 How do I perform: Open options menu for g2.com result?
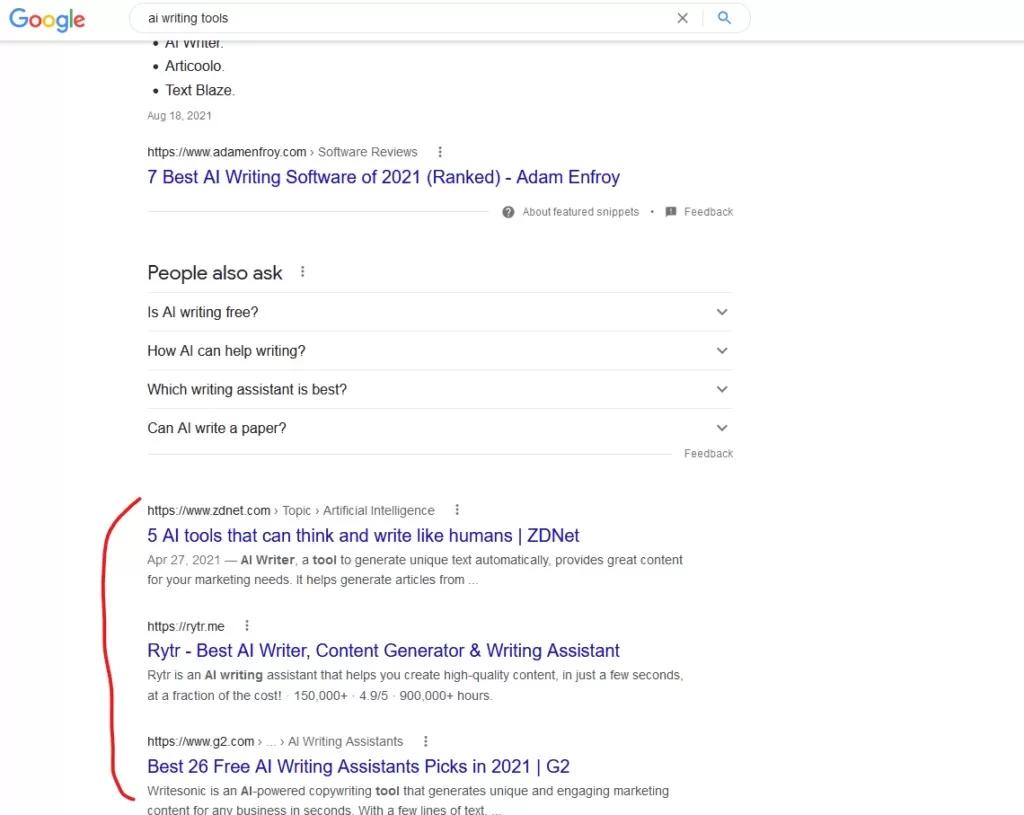pos(426,741)
